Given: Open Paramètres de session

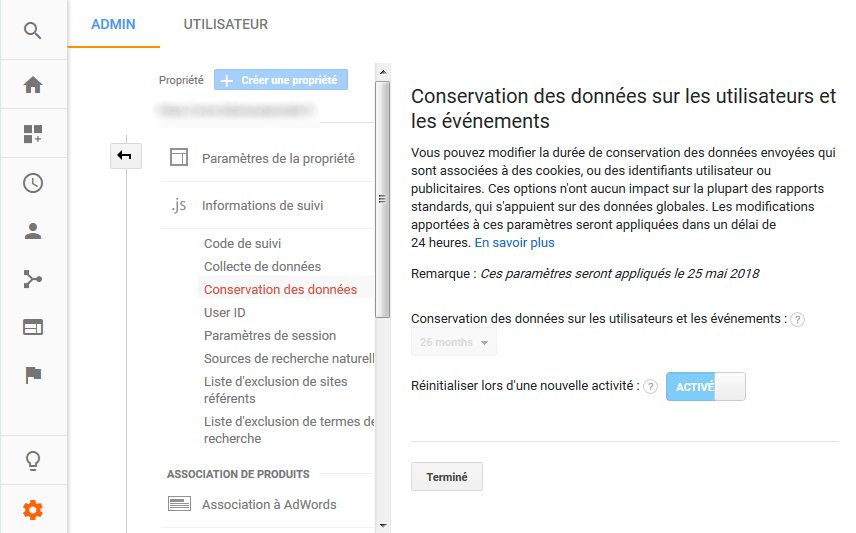Looking at the screenshot, I should click(270, 335).
